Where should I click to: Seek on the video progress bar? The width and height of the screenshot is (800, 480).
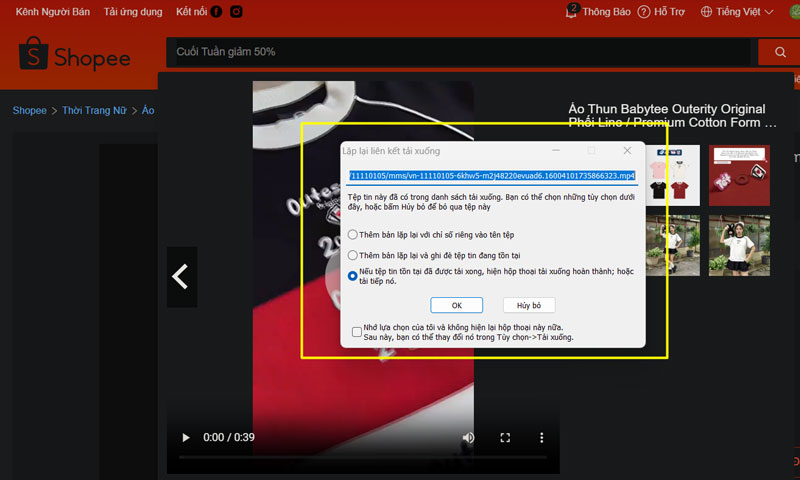click(363, 458)
